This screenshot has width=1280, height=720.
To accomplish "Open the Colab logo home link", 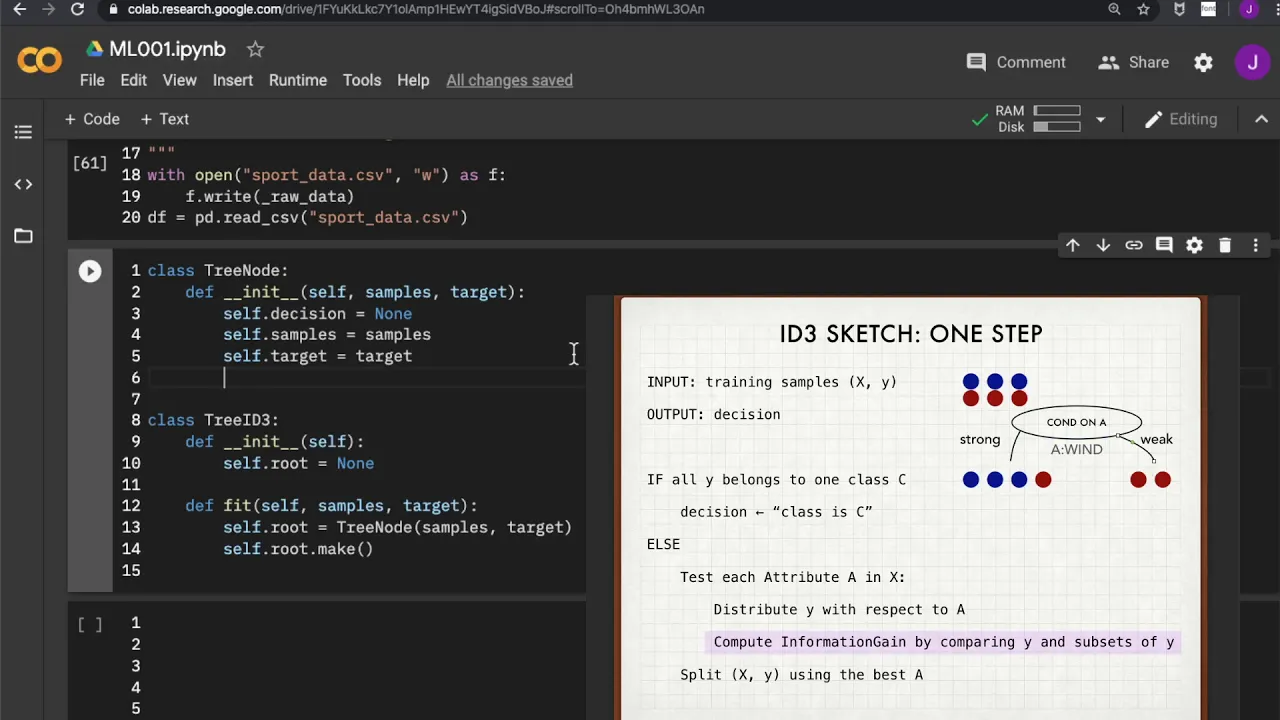I will [40, 61].
